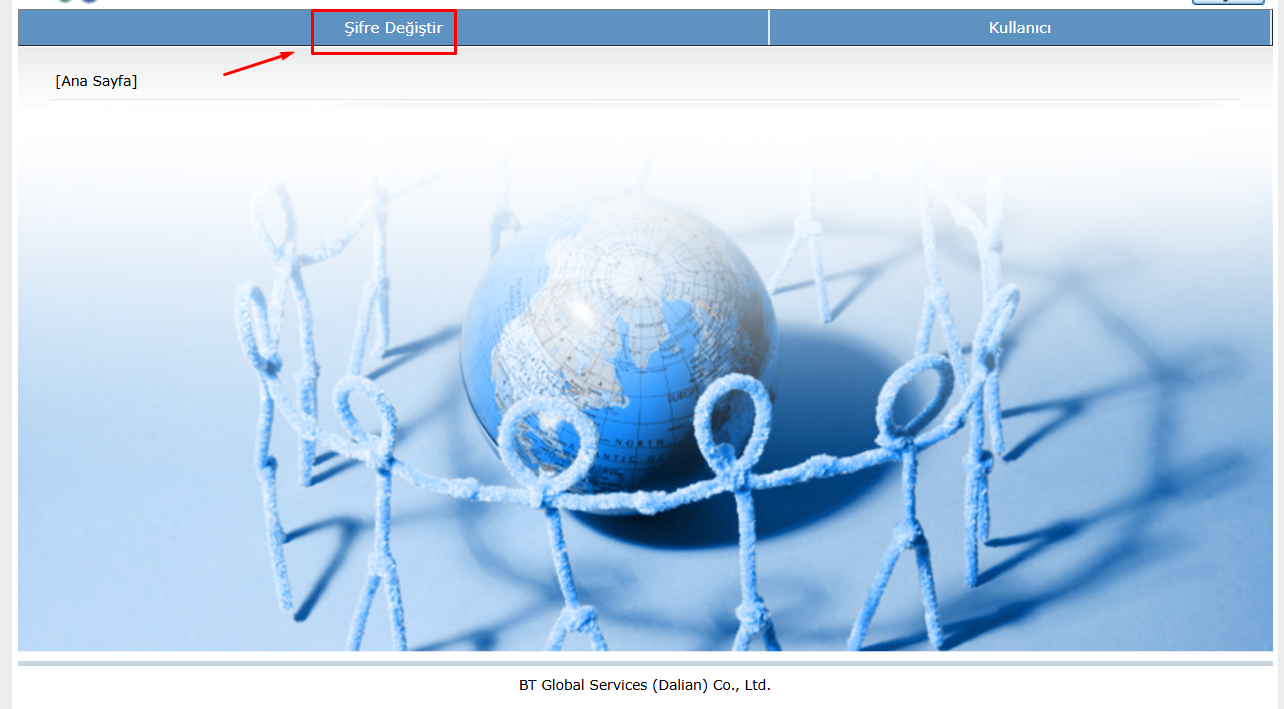Open the Şifre Değiştir menu
The width and height of the screenshot is (1284, 709).
393,28
